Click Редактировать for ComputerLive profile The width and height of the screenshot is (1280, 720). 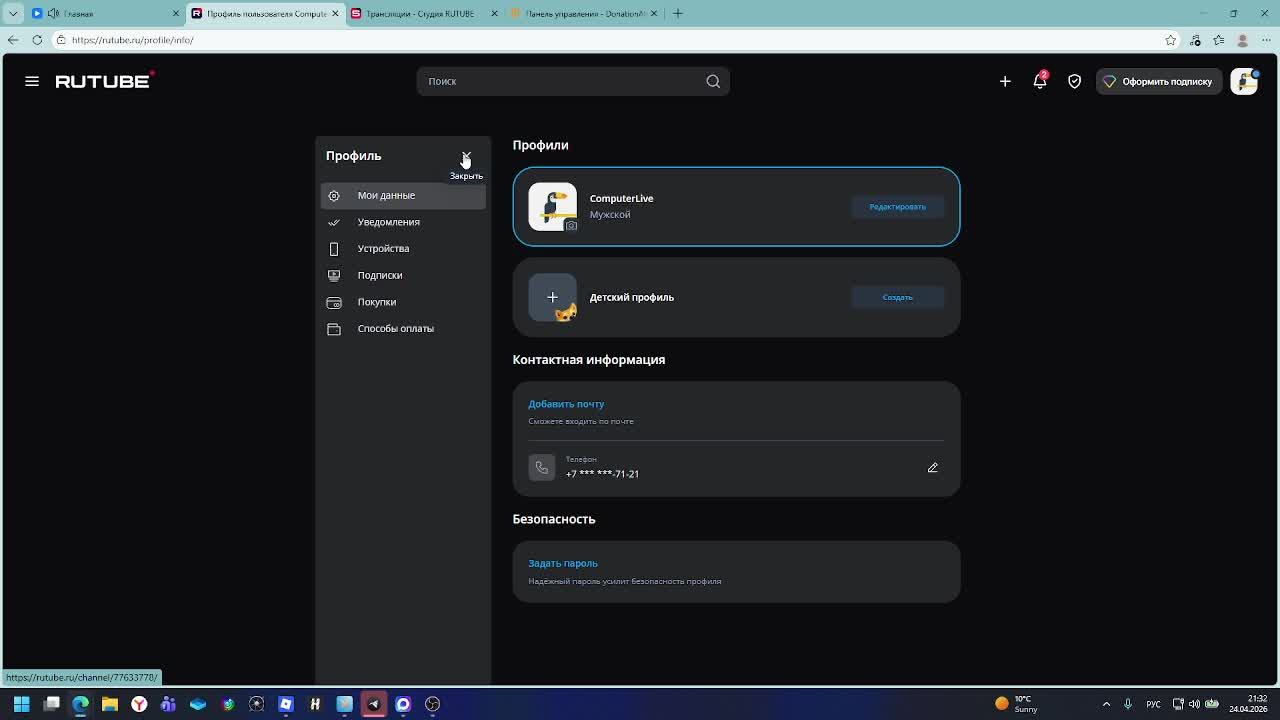(897, 207)
